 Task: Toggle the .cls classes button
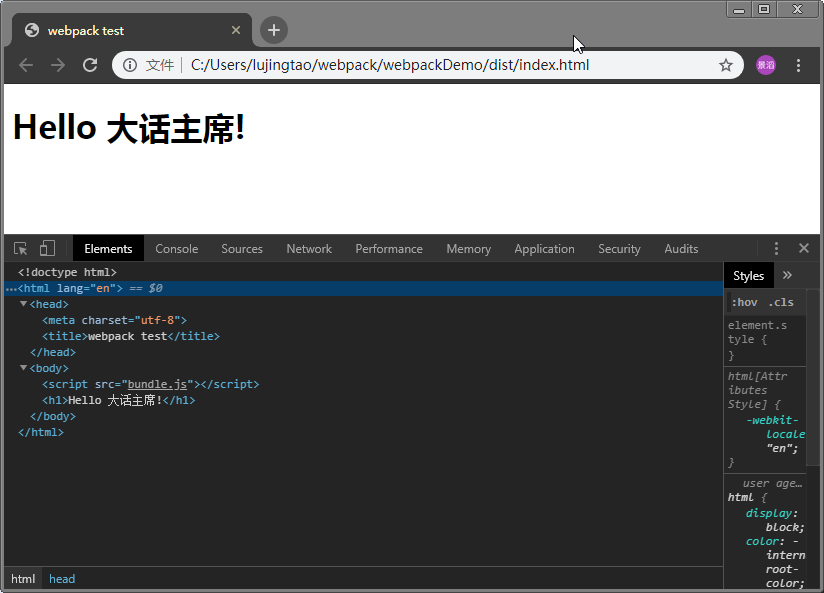pos(781,302)
